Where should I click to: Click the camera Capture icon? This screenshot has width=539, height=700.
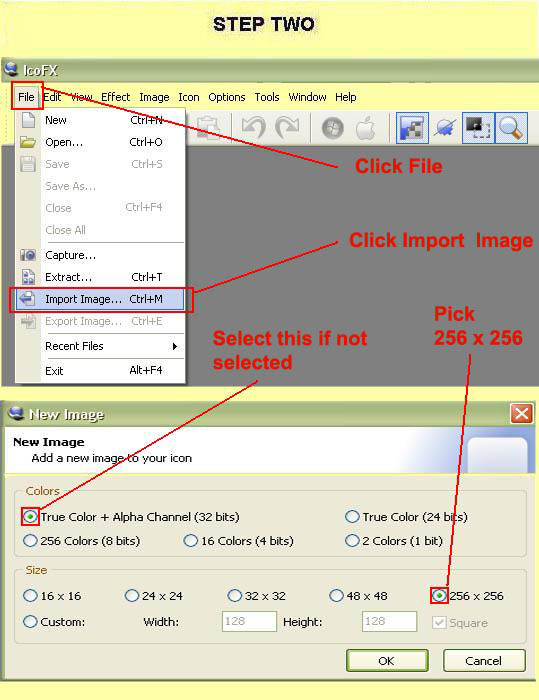click(28, 255)
